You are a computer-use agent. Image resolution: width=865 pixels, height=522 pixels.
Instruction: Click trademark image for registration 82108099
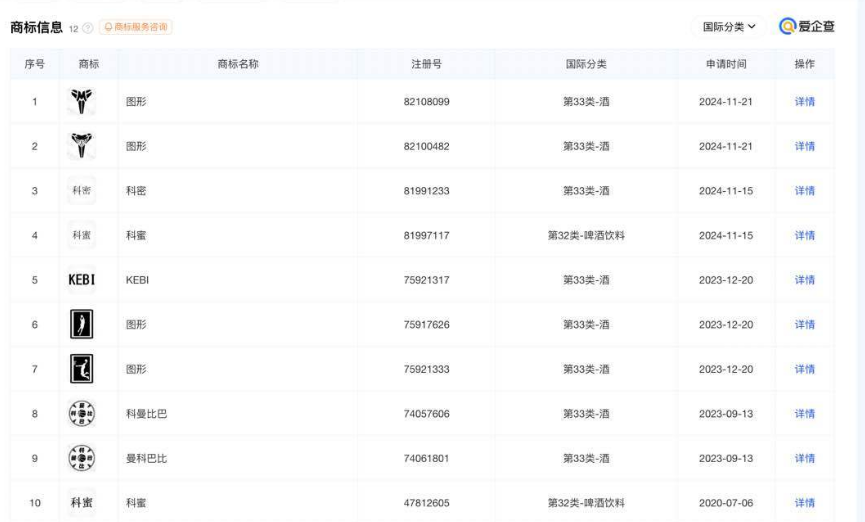pos(82,102)
